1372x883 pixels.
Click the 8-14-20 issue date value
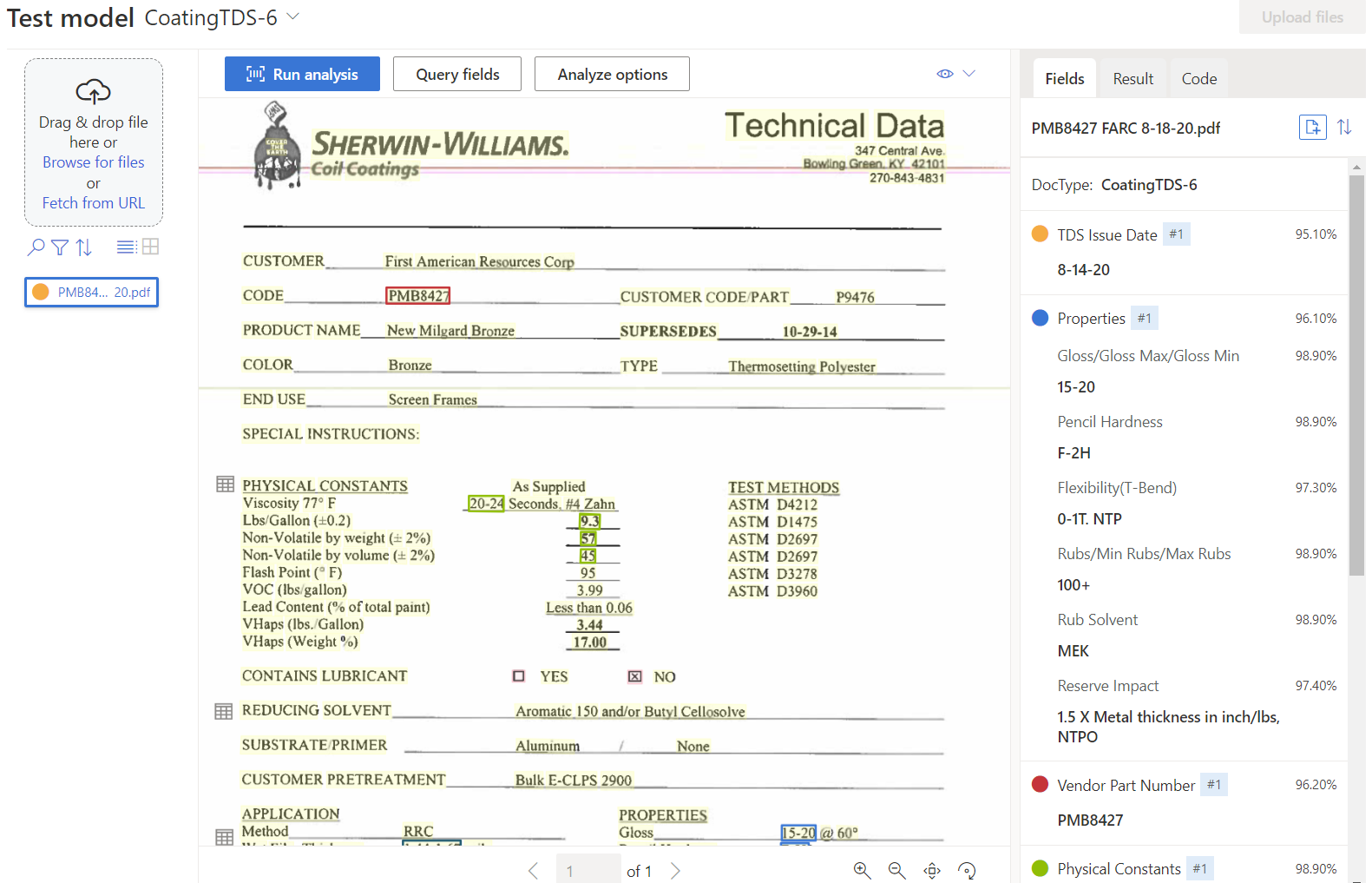pyautogui.click(x=1083, y=270)
